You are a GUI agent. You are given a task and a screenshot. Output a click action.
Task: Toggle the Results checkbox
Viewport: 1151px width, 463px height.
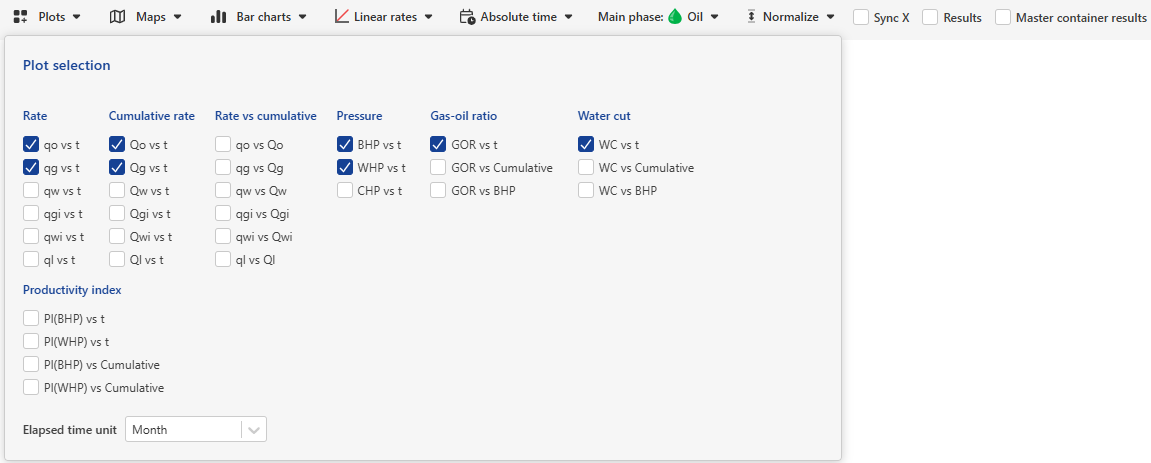tap(930, 18)
